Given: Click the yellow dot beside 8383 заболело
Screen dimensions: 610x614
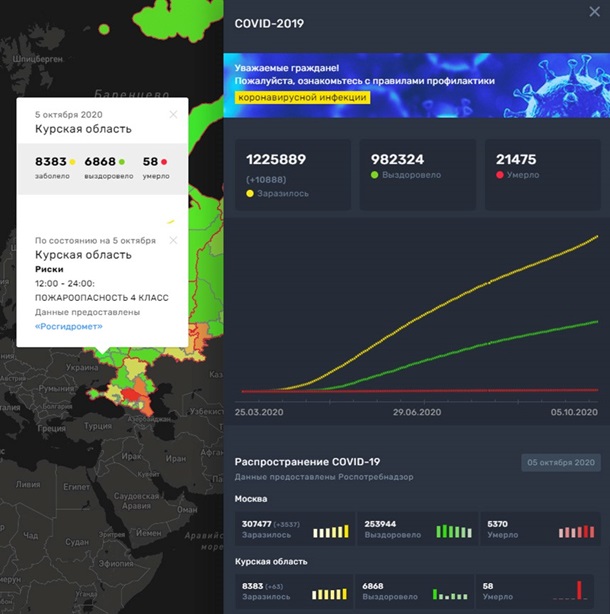Looking at the screenshot, I should 73,161.
